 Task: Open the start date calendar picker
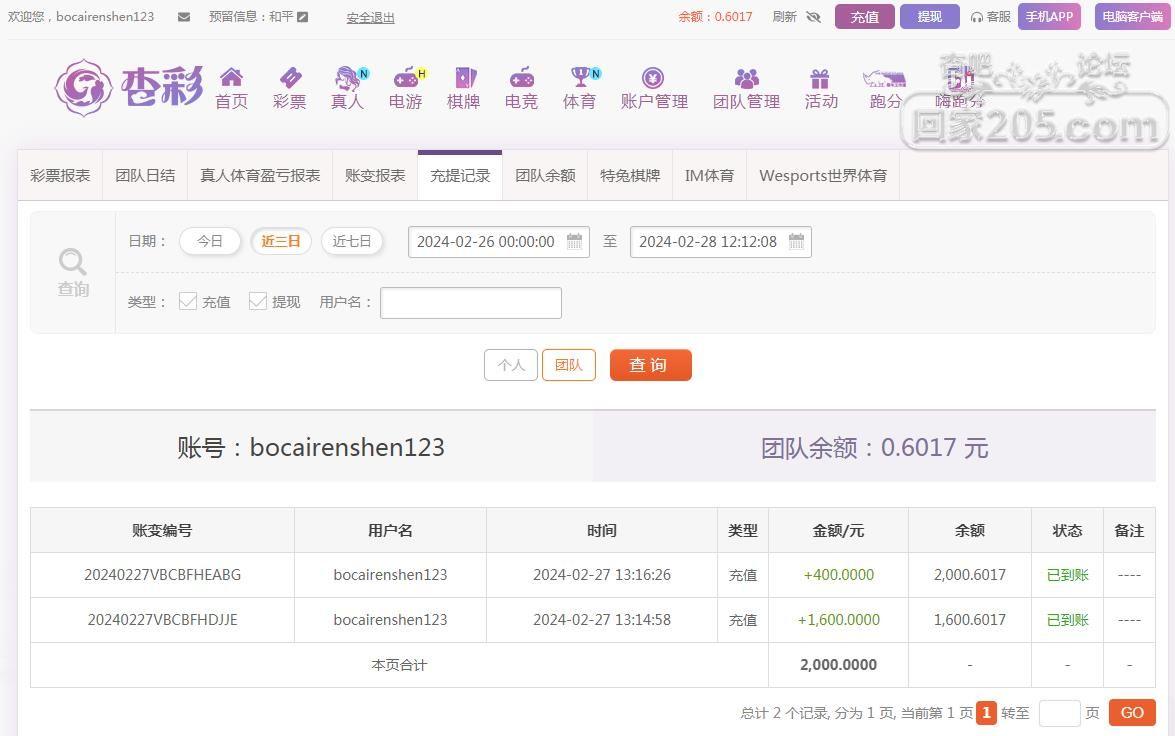[x=574, y=241]
